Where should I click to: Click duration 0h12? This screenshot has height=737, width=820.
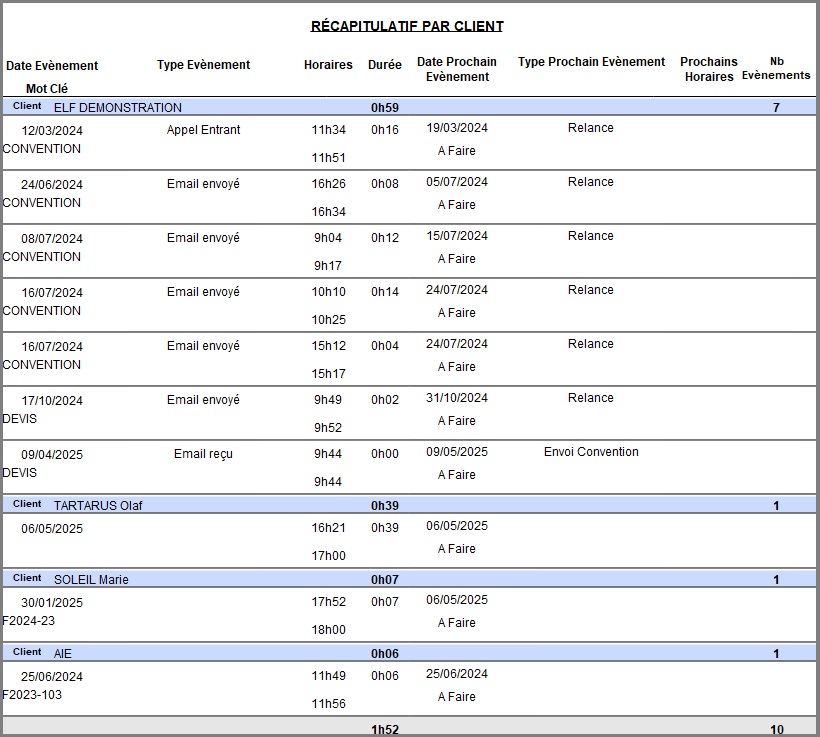coord(385,237)
